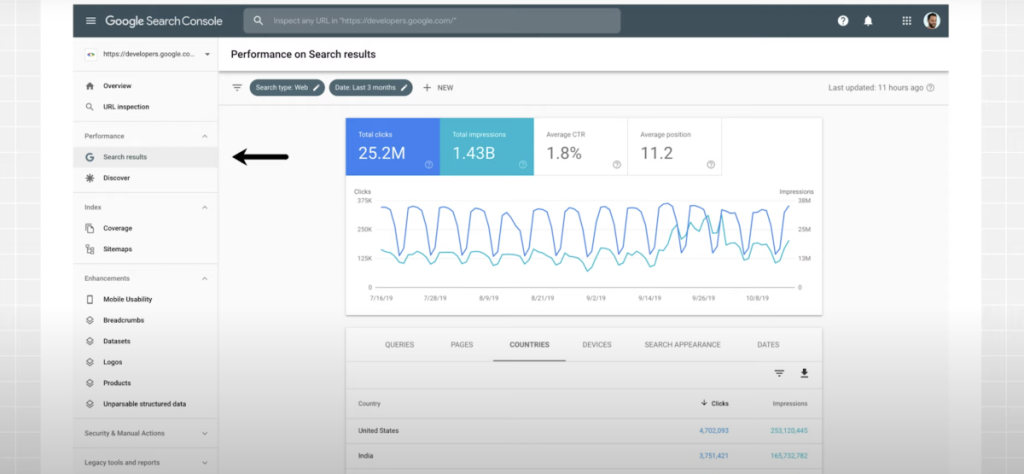This screenshot has height=474, width=1024.
Task: Toggle the Average position metric card
Action: pyautogui.click(x=675, y=147)
